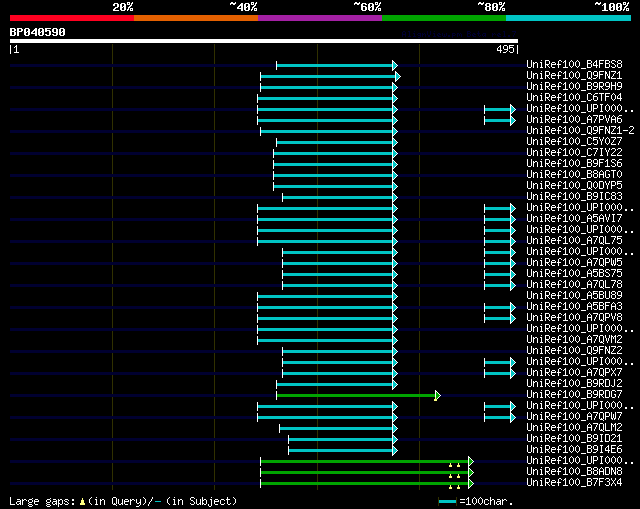Open the UniRef100_C5Y0Z7 hit label

pyautogui.click(x=574, y=141)
